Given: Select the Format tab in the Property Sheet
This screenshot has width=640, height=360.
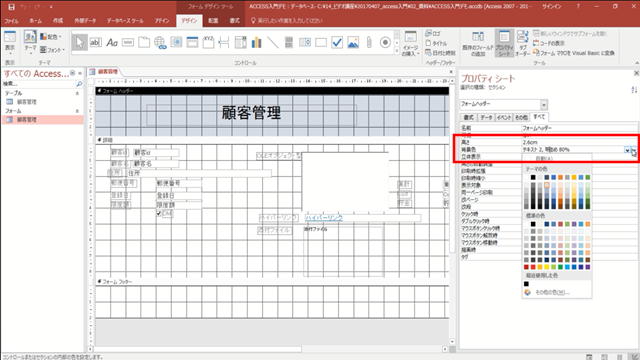Looking at the screenshot, I should [x=469, y=118].
